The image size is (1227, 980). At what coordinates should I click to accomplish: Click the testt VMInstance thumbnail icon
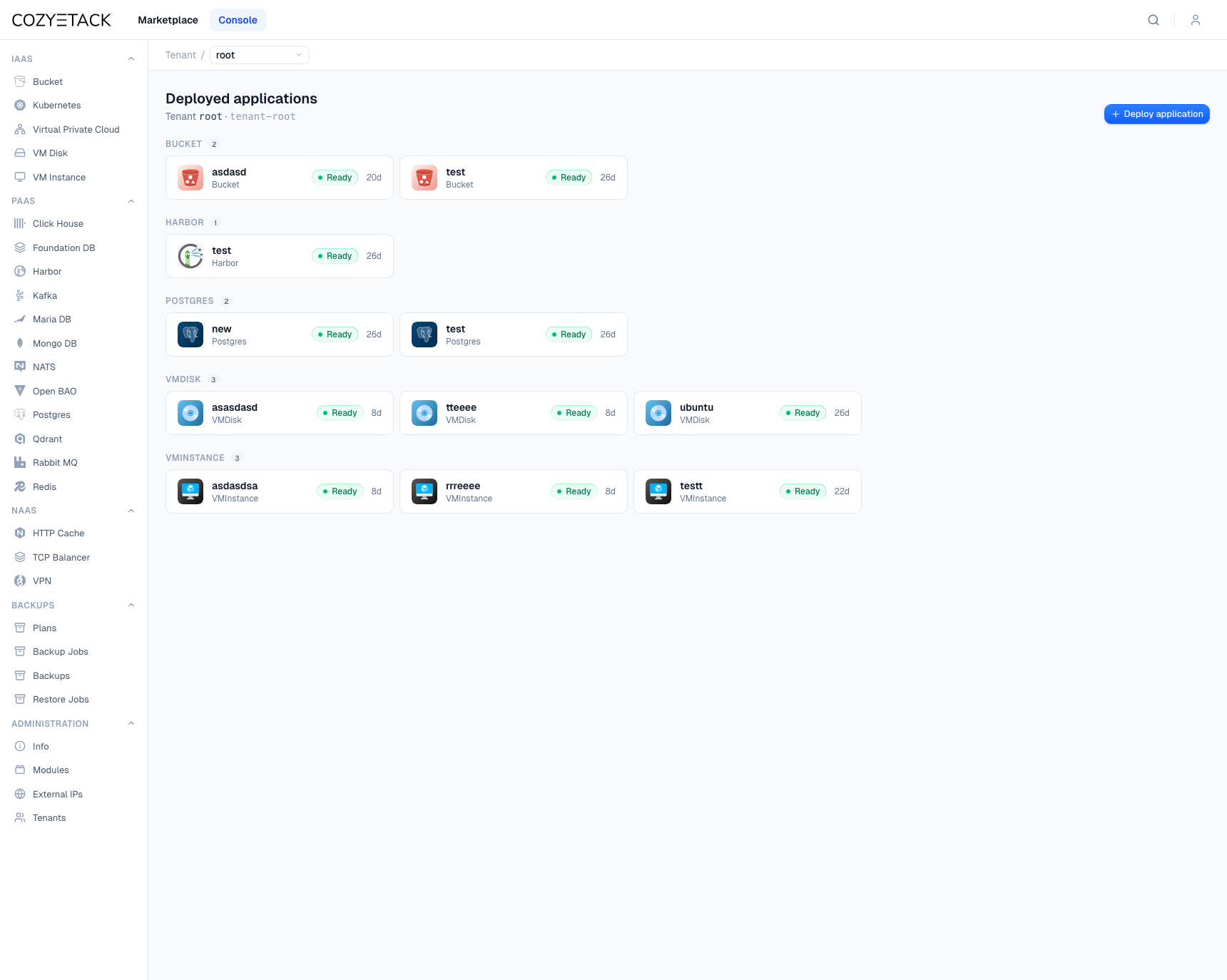pyautogui.click(x=658, y=491)
